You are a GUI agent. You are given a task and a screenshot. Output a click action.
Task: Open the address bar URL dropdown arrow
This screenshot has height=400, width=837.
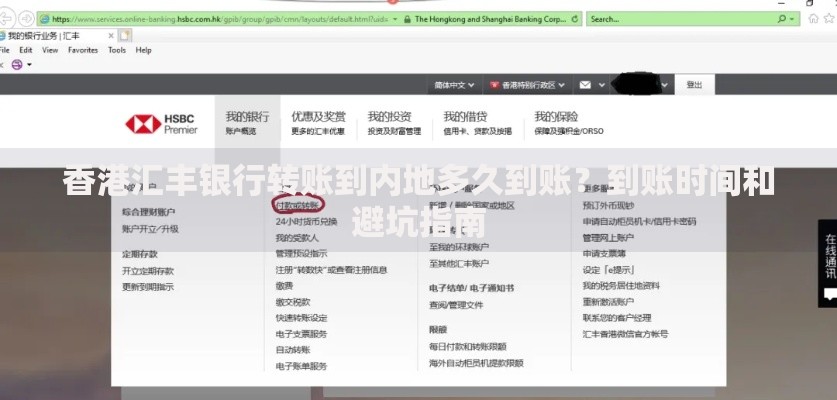(395, 19)
